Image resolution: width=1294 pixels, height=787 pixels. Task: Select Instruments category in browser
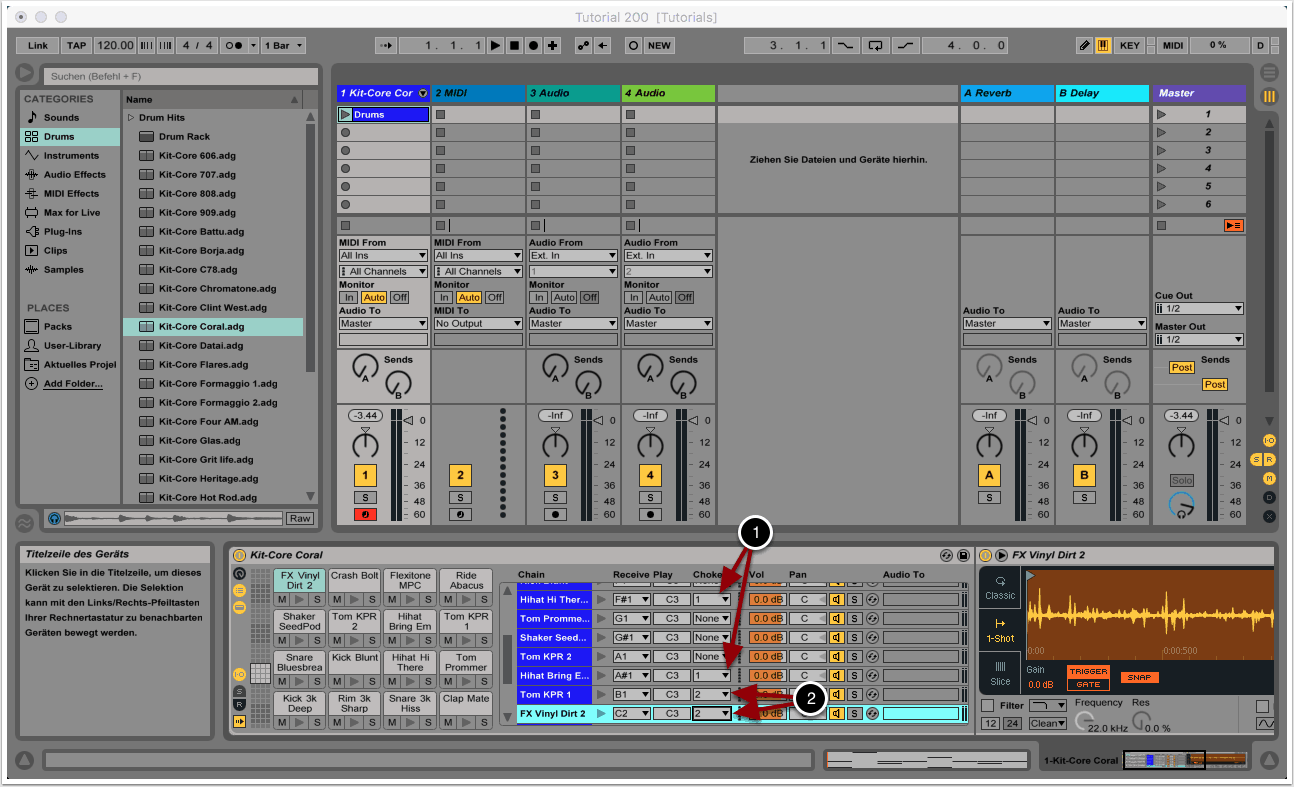(x=70, y=156)
